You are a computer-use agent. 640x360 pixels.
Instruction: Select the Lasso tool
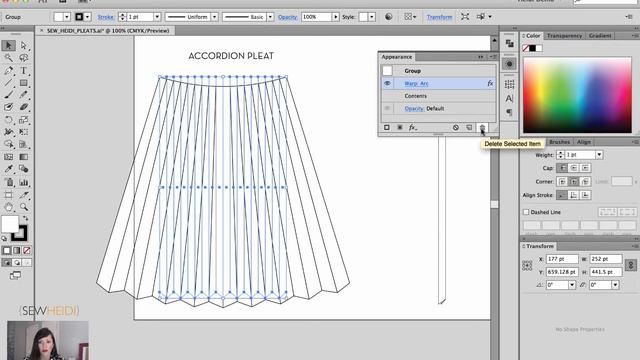click(x=24, y=58)
